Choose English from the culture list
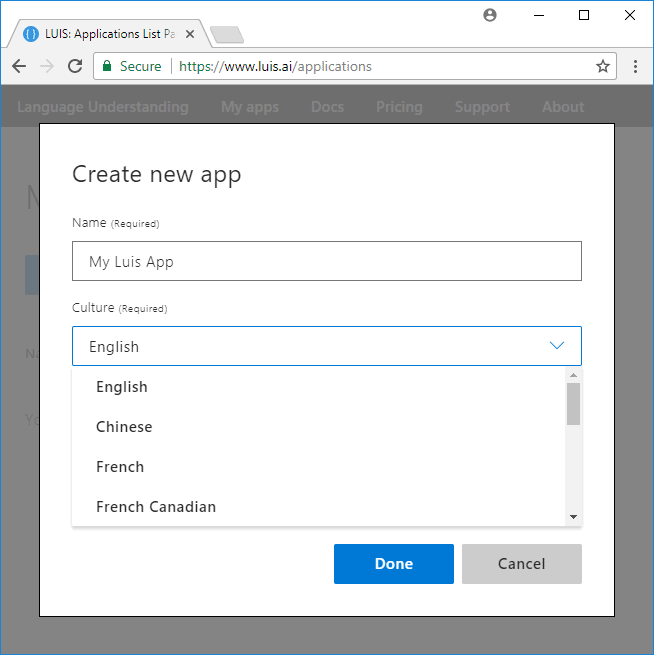This screenshot has width=654, height=655. [319, 387]
